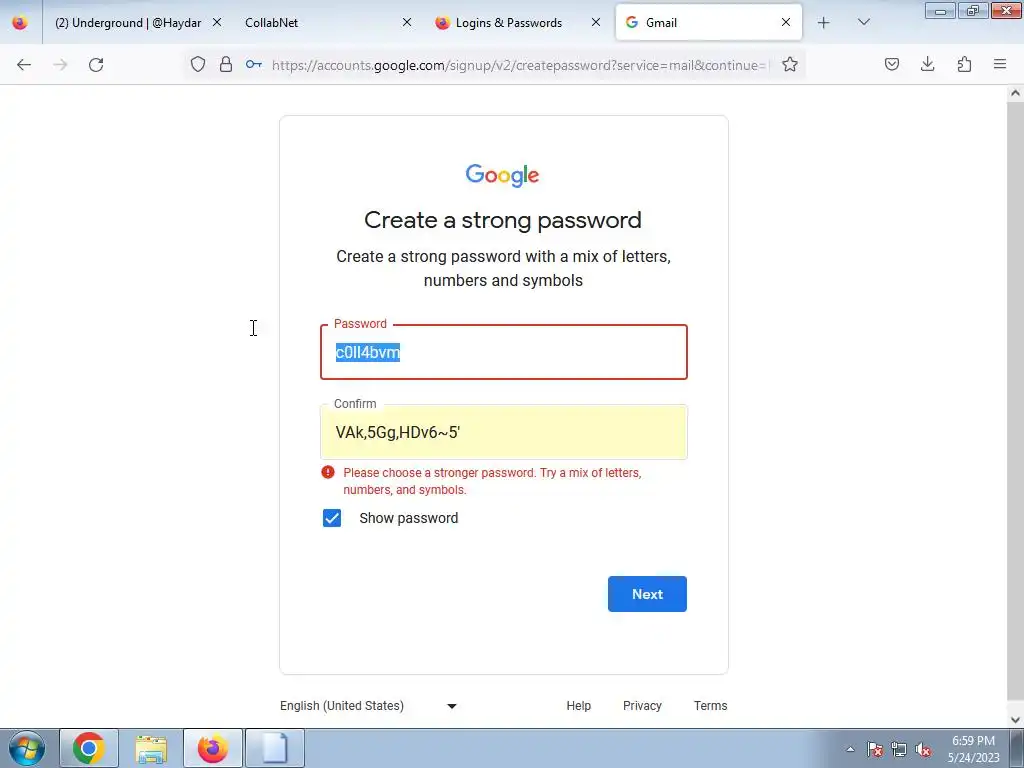This screenshot has height=768, width=1024.
Task: Close the Logins & Passwords tab
Action: pos(596,23)
